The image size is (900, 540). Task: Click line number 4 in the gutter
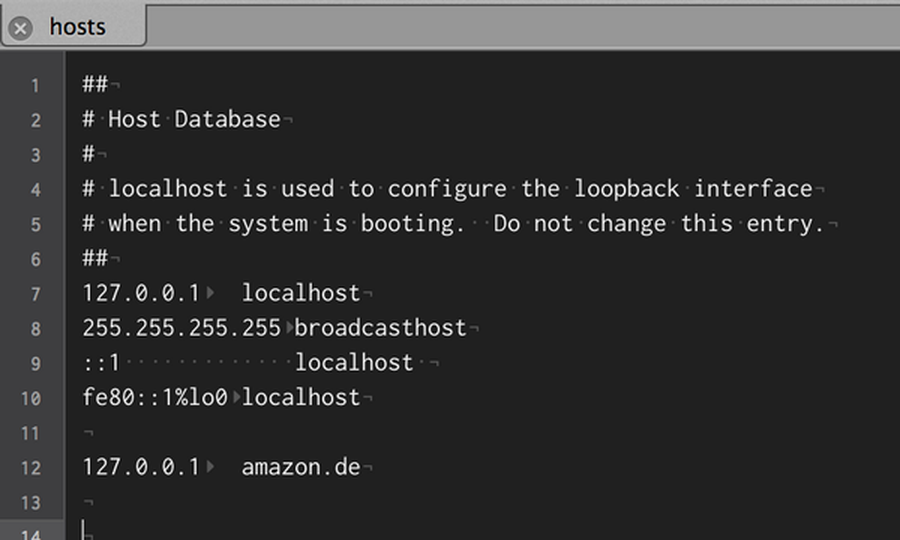[35, 190]
